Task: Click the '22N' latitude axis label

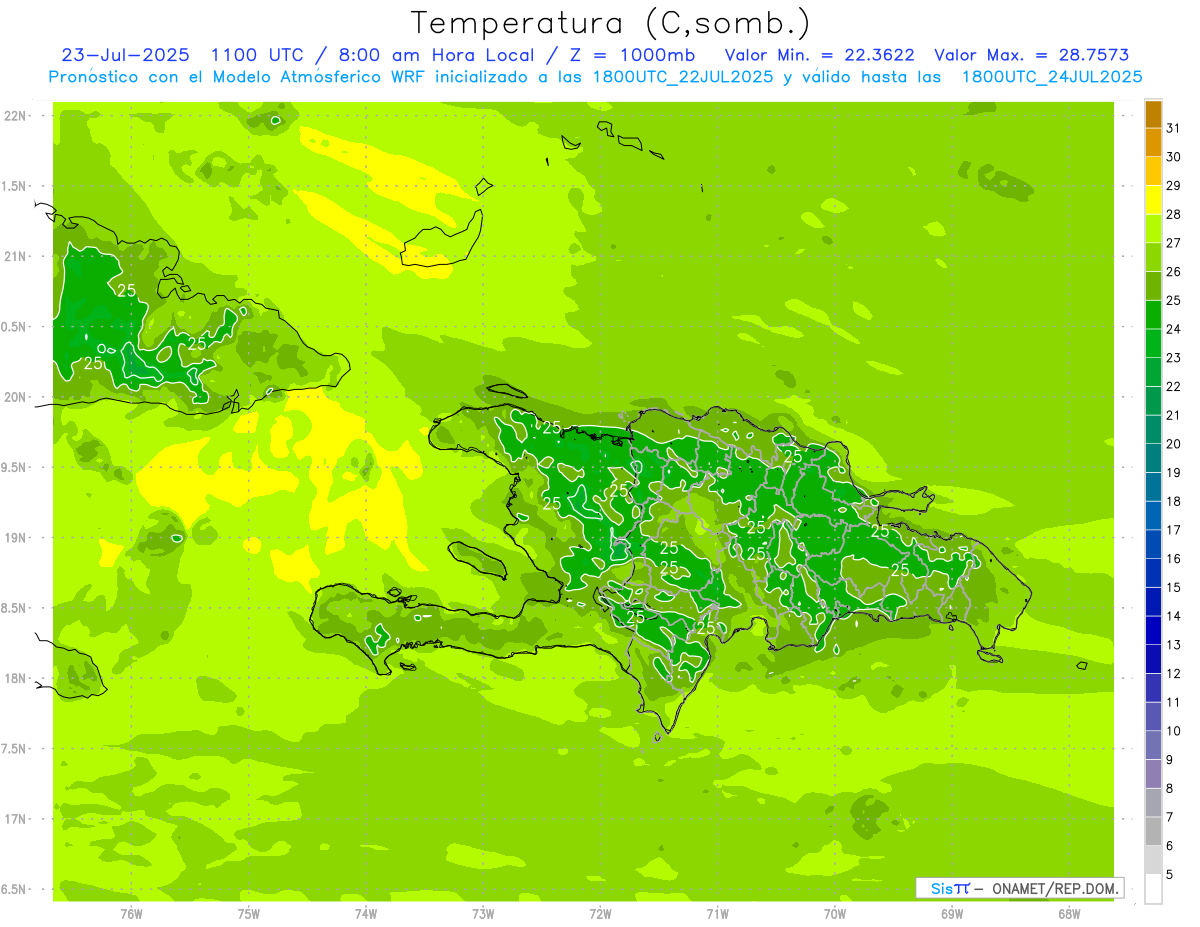Action: pos(15,116)
